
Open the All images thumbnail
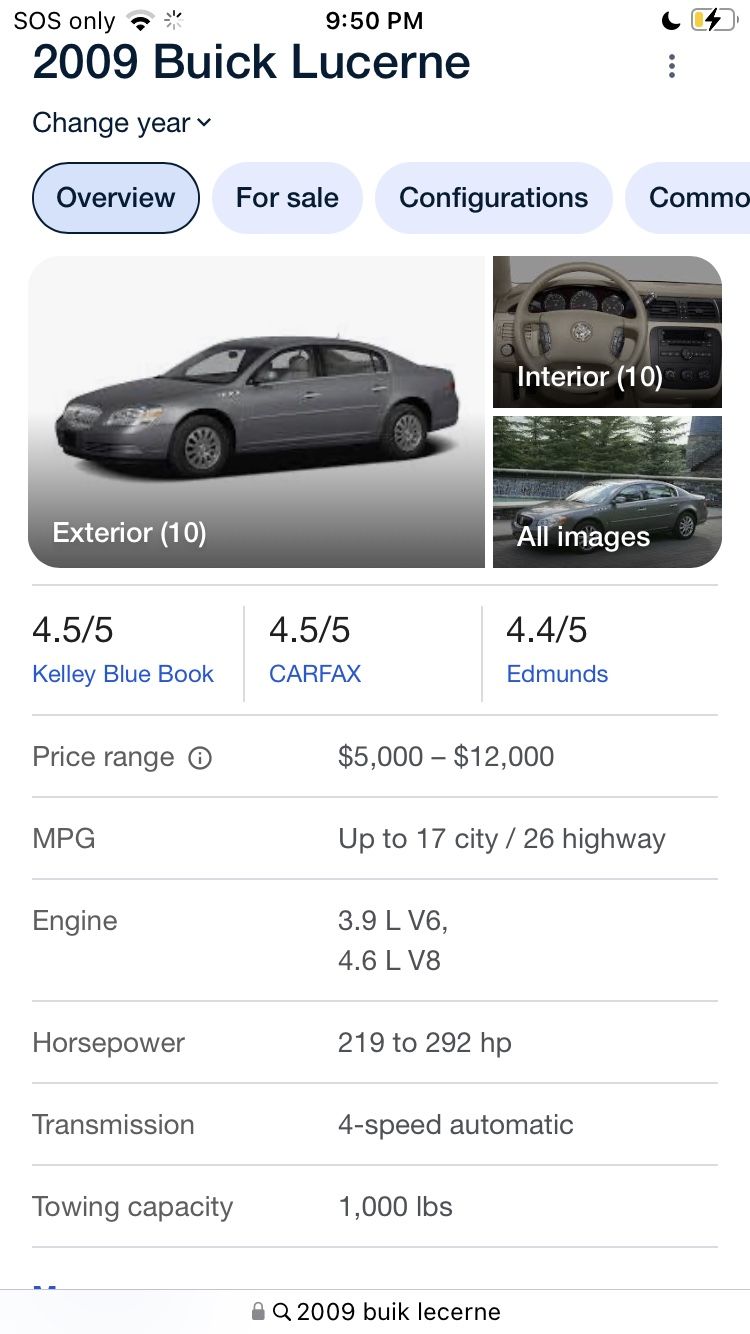[607, 492]
